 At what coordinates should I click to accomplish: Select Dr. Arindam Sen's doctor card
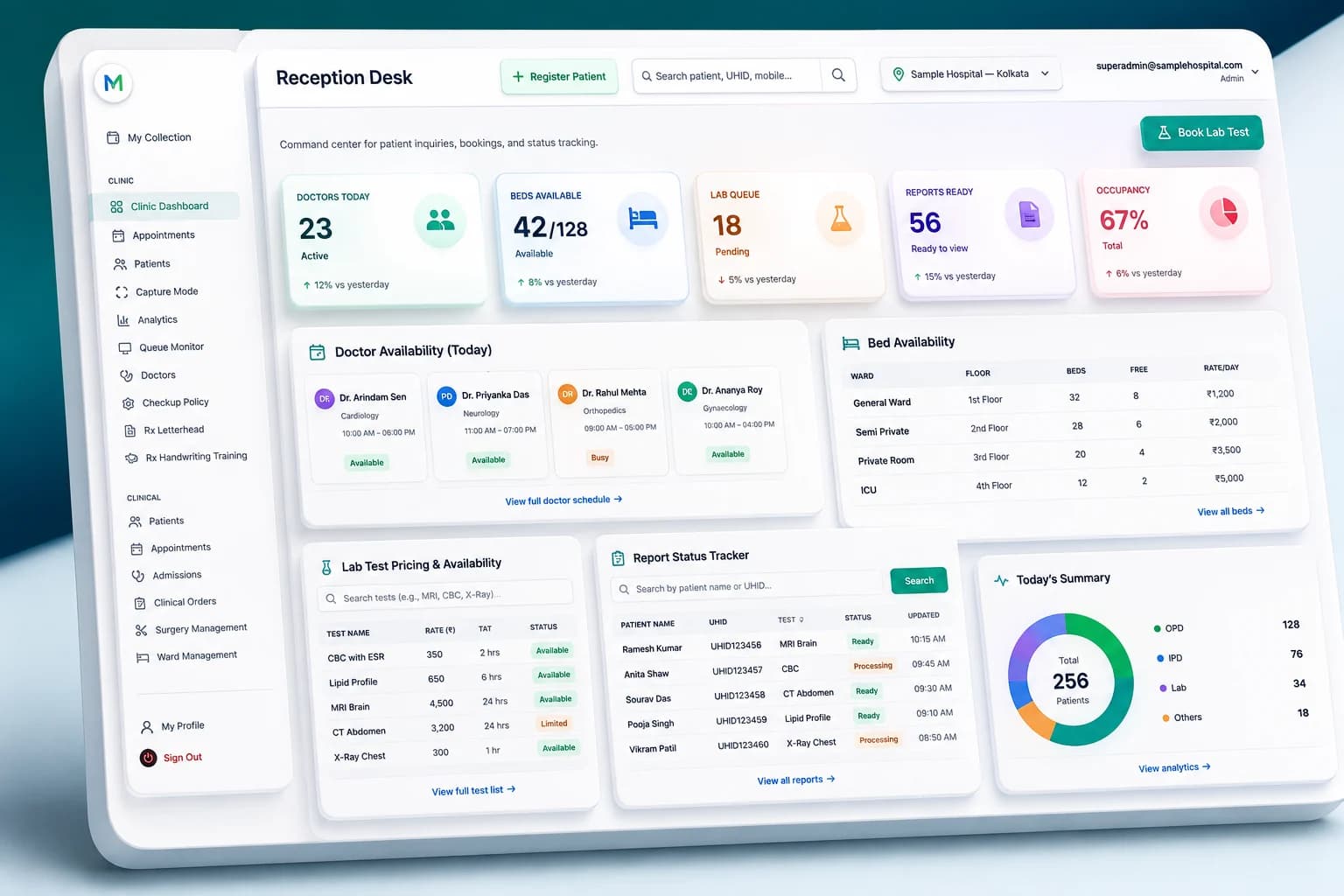tap(367, 430)
